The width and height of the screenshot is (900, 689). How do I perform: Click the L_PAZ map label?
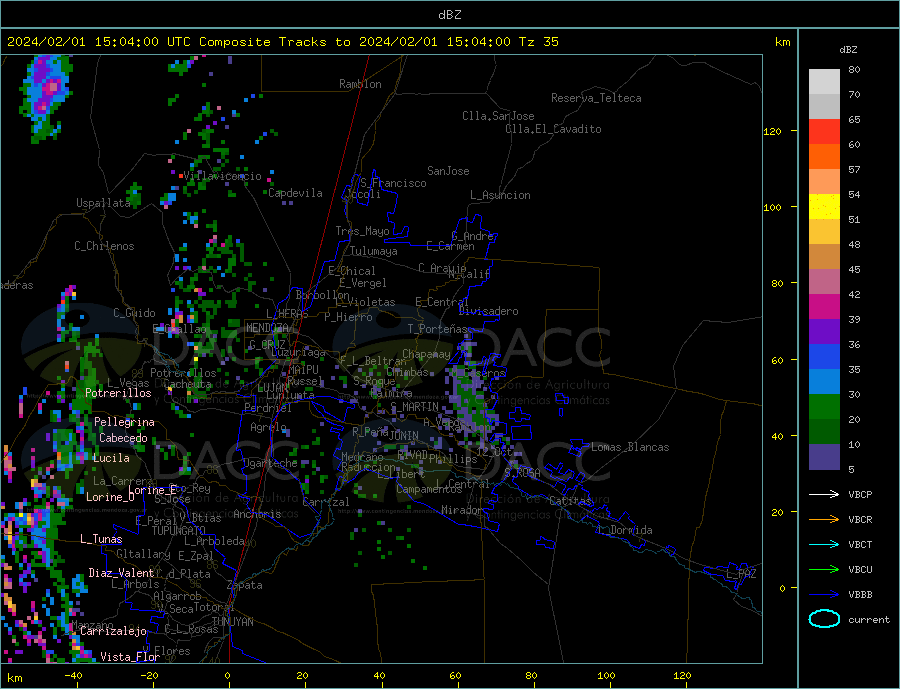coord(742,574)
